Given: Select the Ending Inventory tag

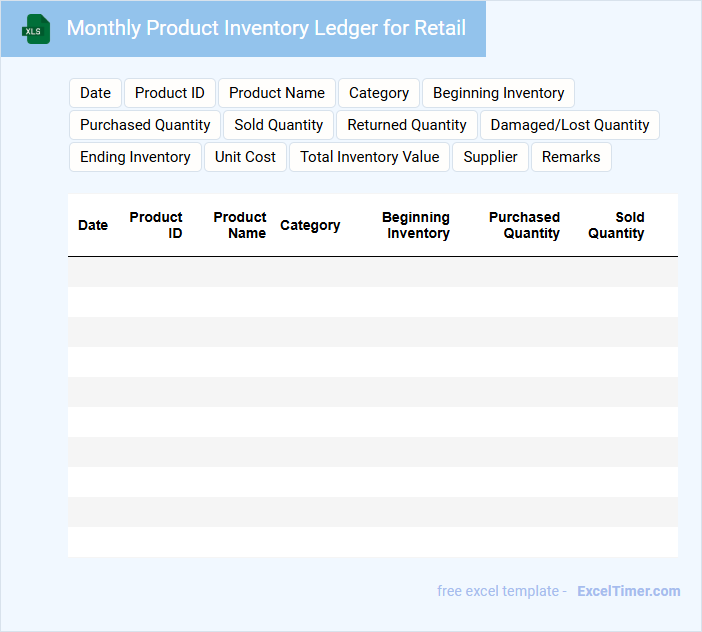Looking at the screenshot, I should coord(135,157).
